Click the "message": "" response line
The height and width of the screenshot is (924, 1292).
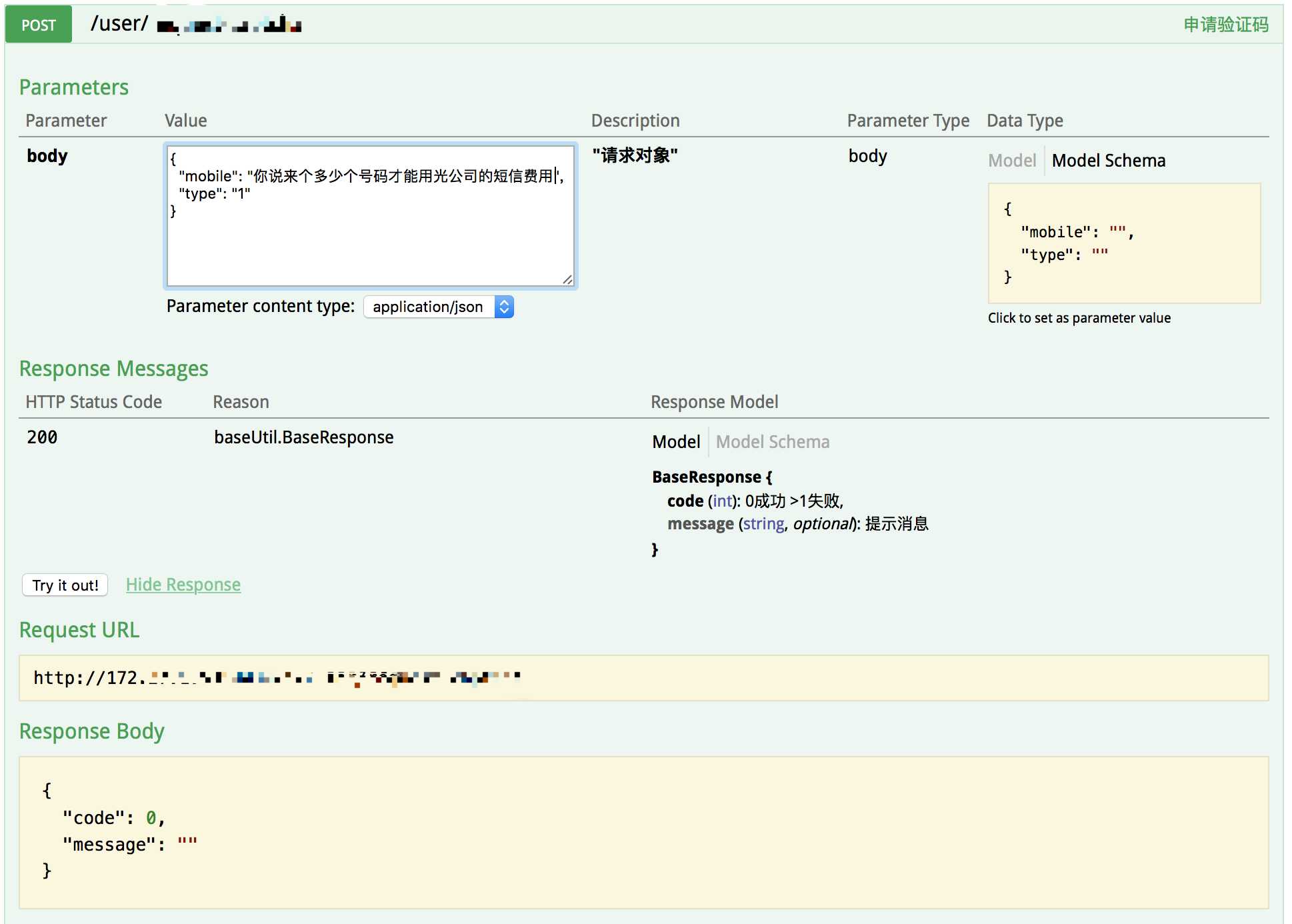coord(129,845)
